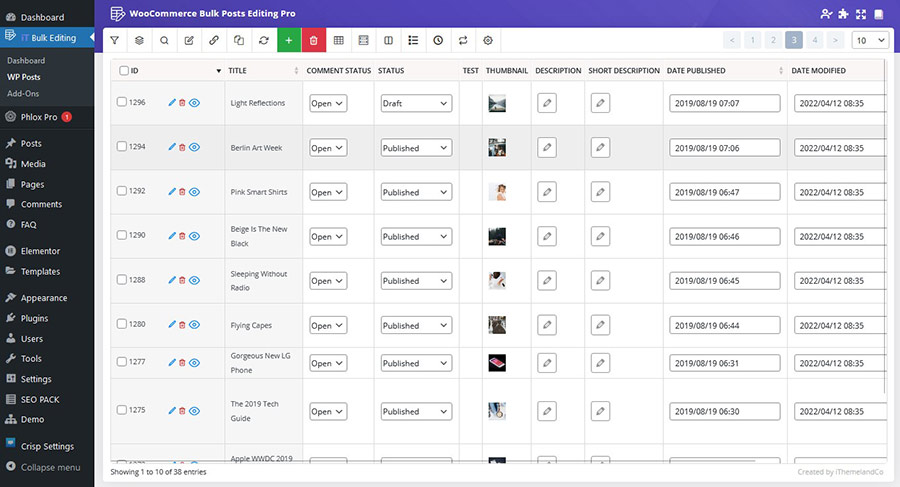The image size is (900, 487).
Task: Check the box for post 1292
Action: click(122, 191)
